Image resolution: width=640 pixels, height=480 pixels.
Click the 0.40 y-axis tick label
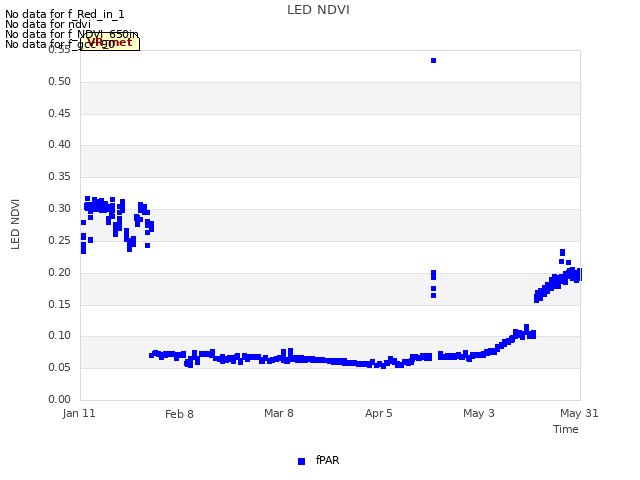[x=60, y=144]
